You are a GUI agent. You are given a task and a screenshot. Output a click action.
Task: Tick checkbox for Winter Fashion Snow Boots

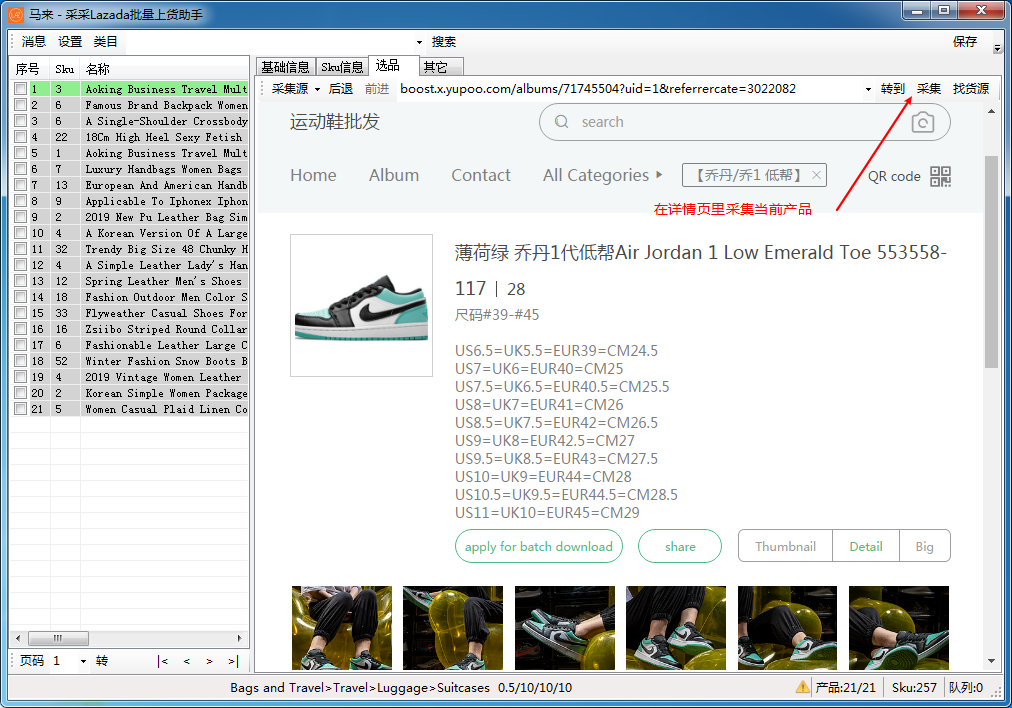tap(21, 361)
